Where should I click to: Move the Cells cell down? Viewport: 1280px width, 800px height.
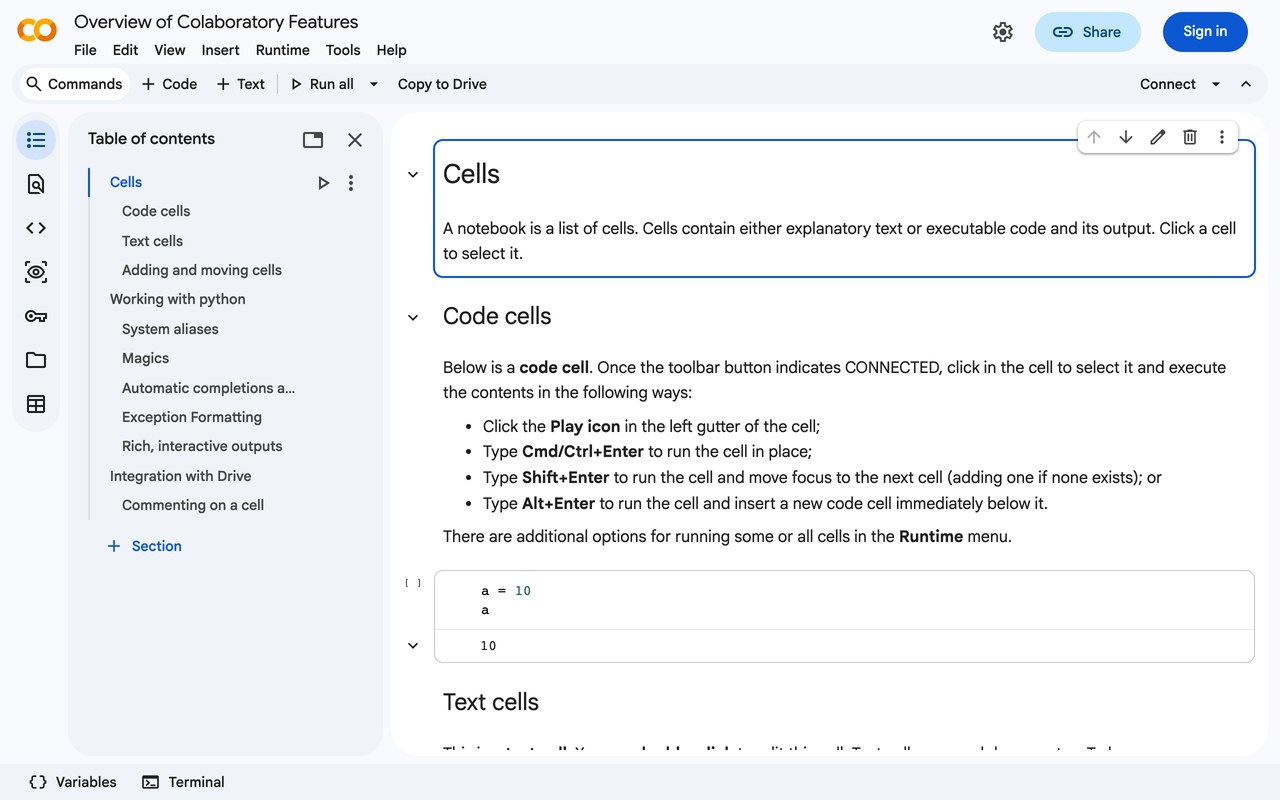pos(1126,138)
